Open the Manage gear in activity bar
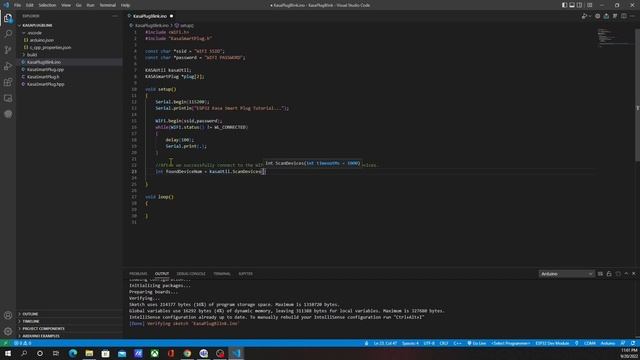Image resolution: width=640 pixels, height=360 pixels. pyautogui.click(x=8, y=331)
